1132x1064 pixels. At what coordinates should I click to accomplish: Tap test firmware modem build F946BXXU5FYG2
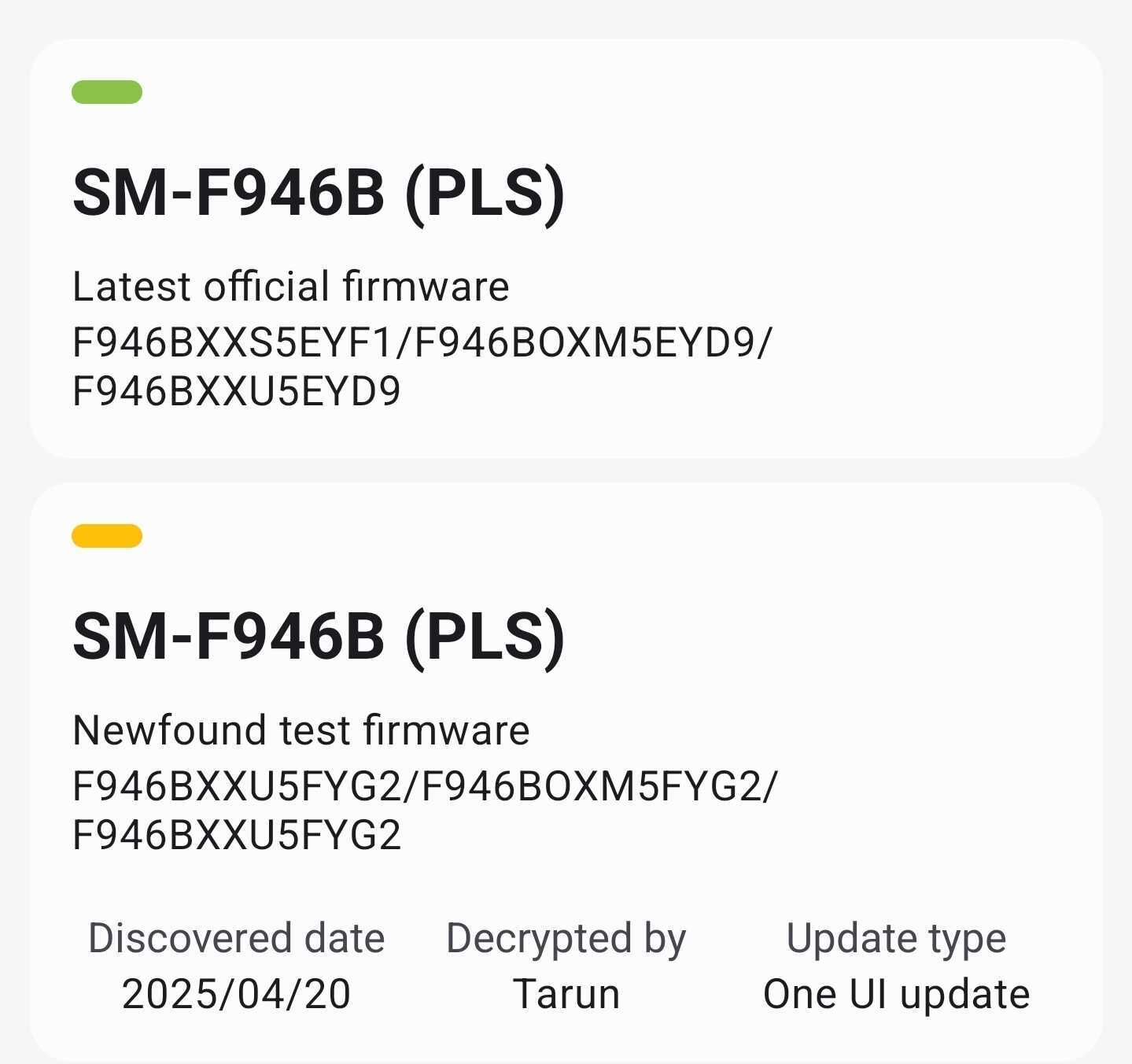coord(236,835)
